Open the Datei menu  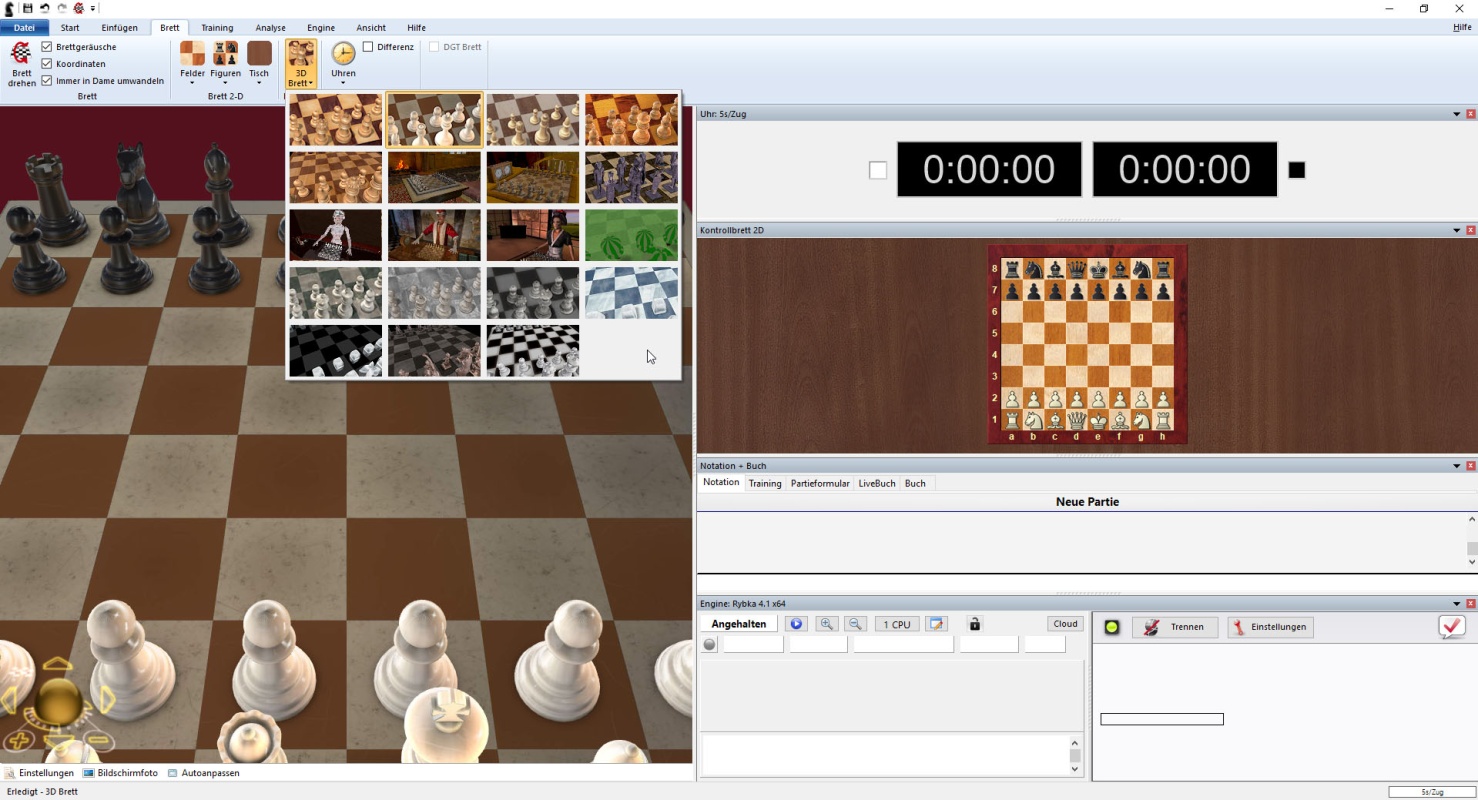[x=24, y=28]
